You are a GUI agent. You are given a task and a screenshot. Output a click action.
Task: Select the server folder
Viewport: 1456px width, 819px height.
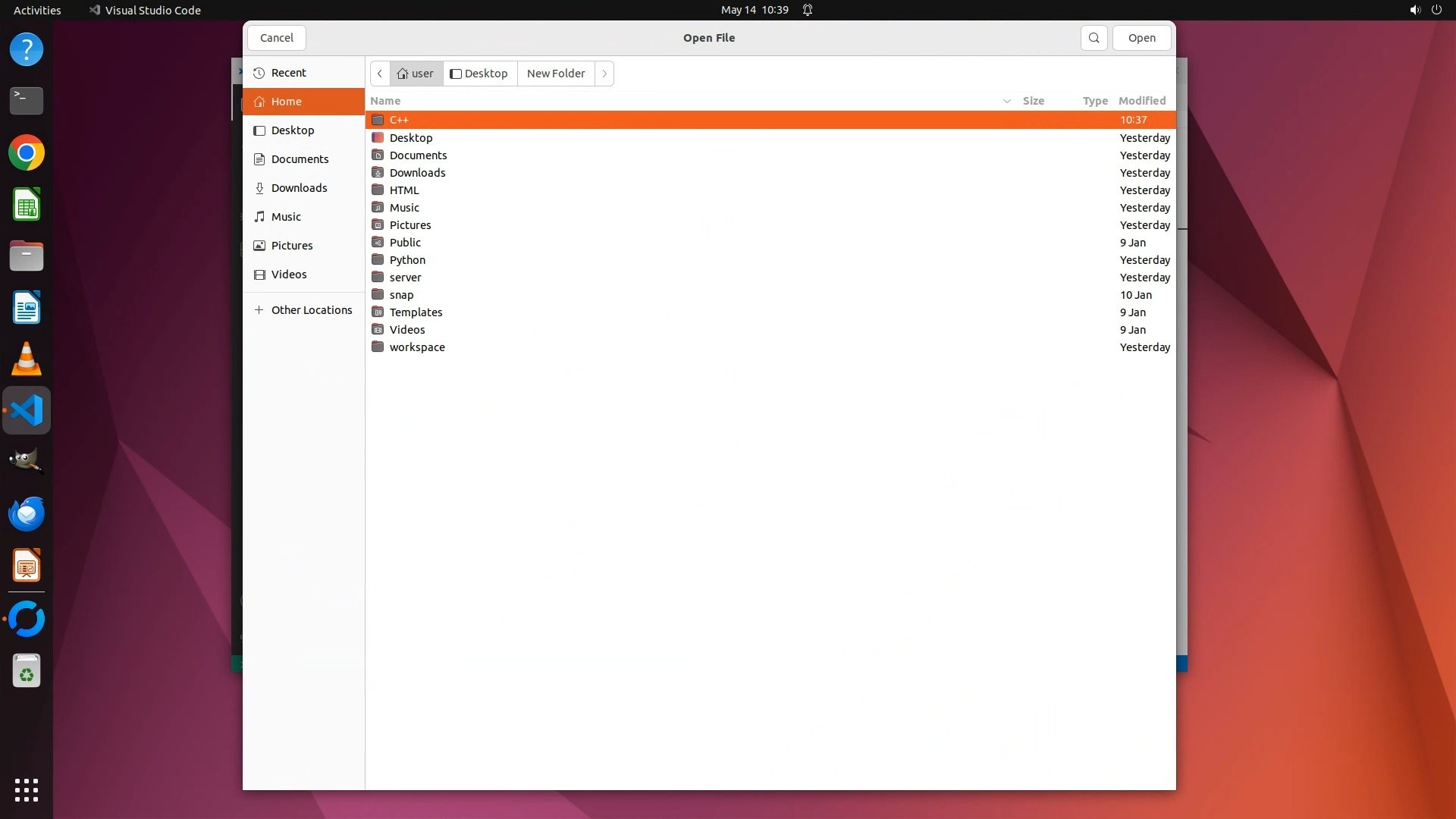pyautogui.click(x=405, y=278)
